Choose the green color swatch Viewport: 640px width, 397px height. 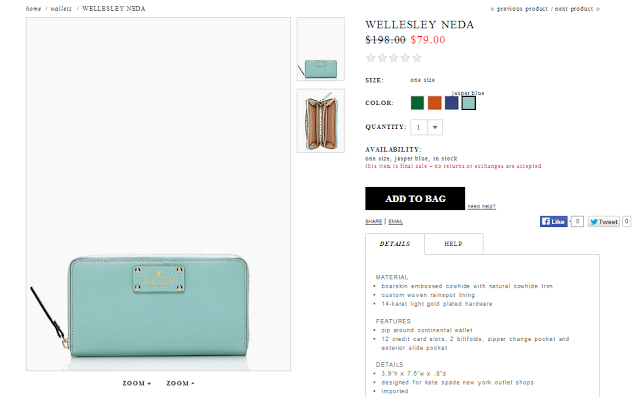coord(417,103)
